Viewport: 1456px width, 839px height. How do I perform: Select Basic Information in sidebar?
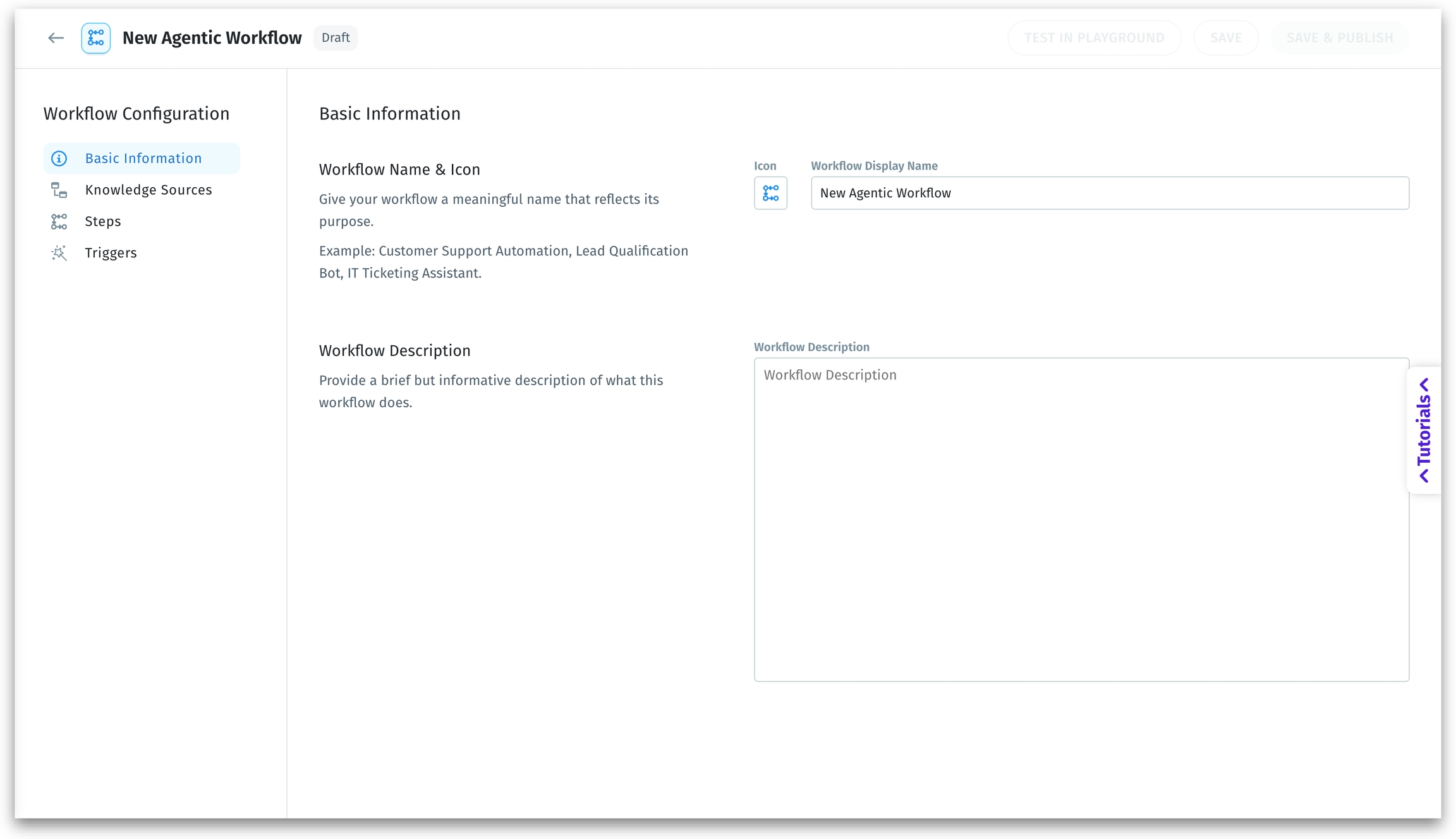click(143, 159)
